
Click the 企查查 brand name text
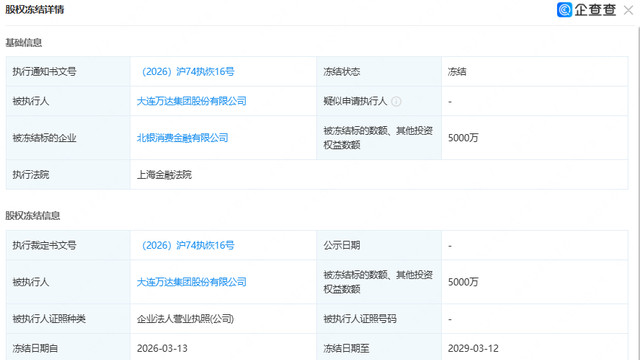point(595,10)
